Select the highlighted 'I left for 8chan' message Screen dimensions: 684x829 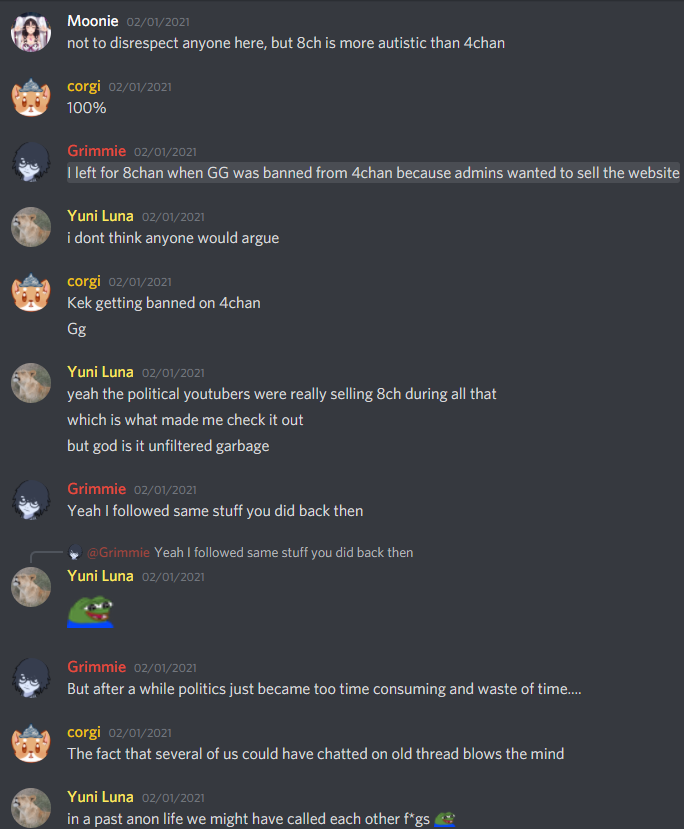(x=373, y=173)
